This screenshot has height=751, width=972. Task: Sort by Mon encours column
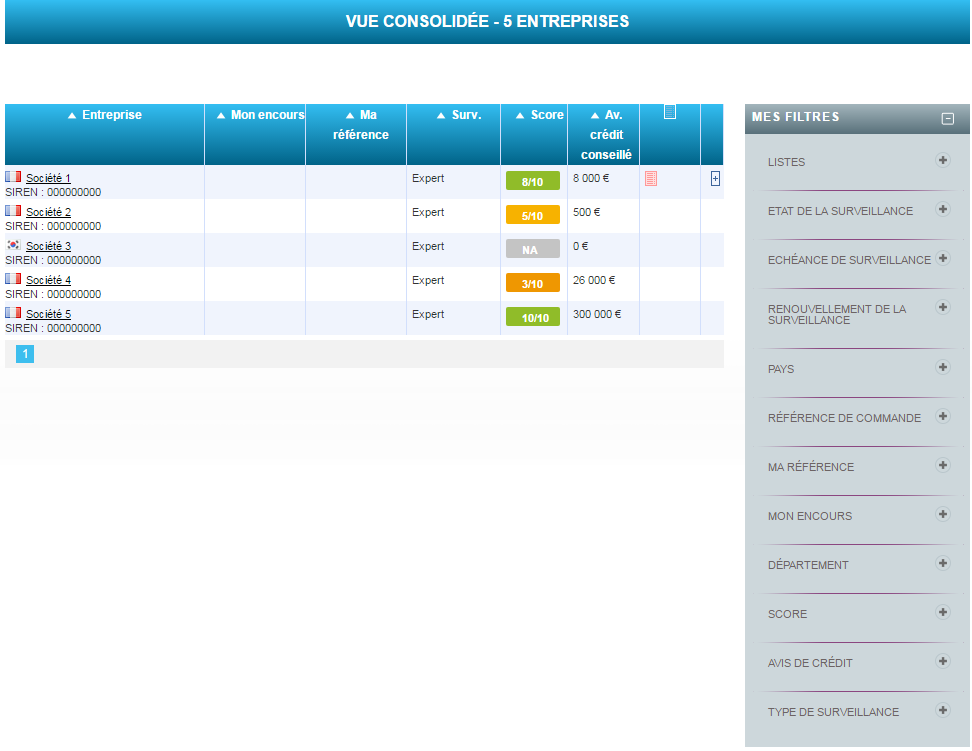(260, 115)
